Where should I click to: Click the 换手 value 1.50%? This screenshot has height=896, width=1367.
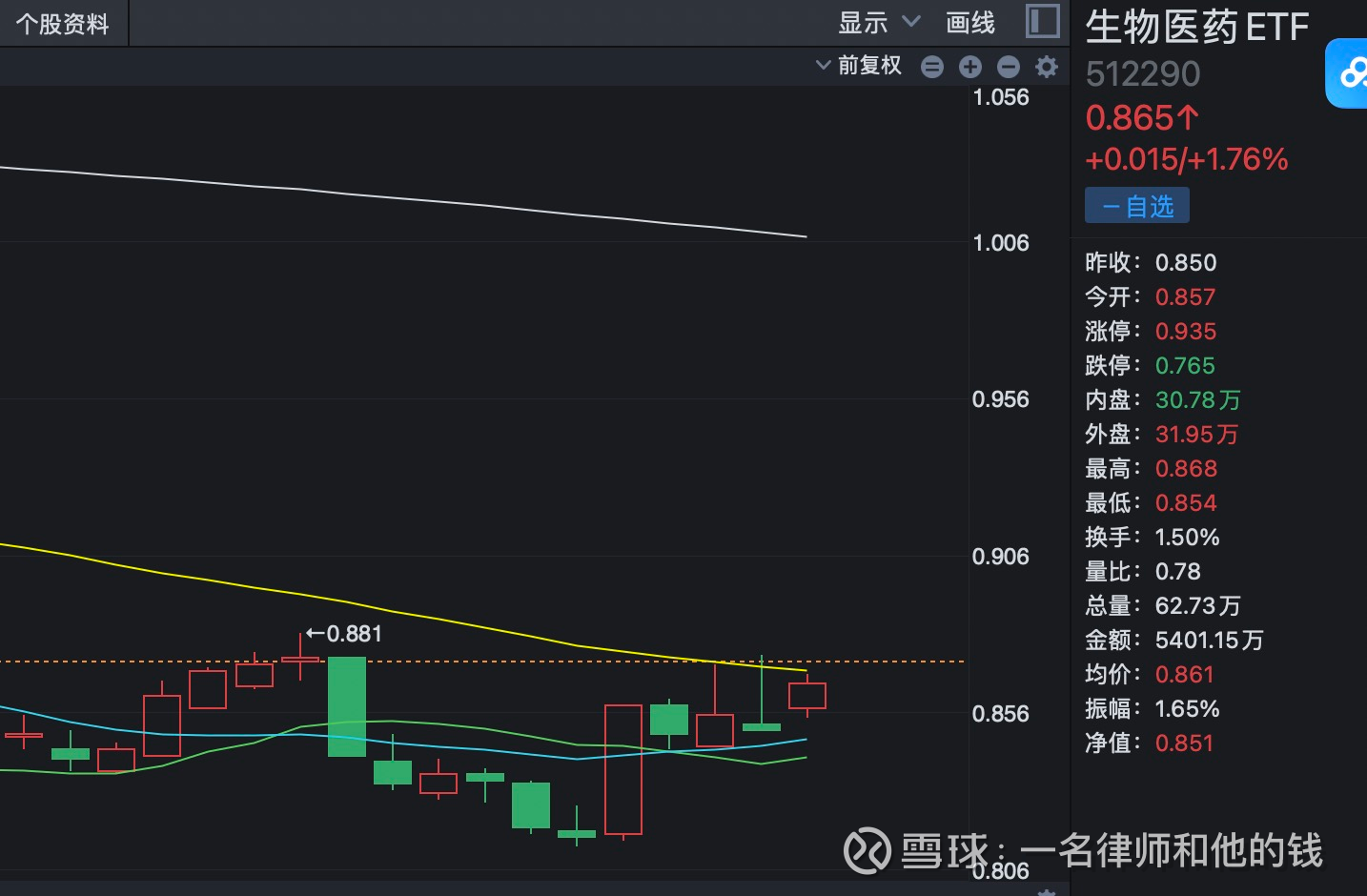pos(1187,537)
